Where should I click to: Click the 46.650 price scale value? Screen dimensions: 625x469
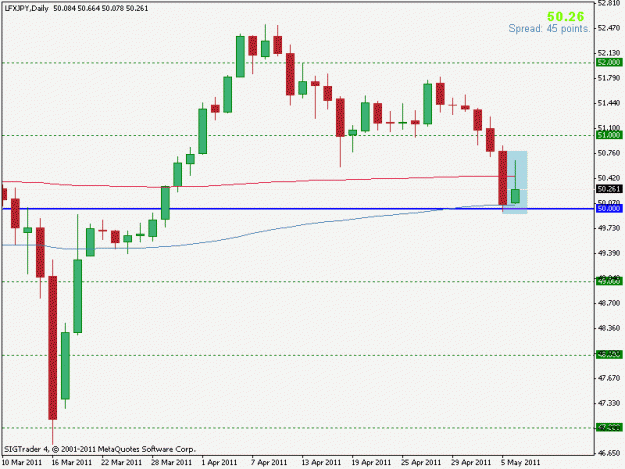tap(609, 453)
